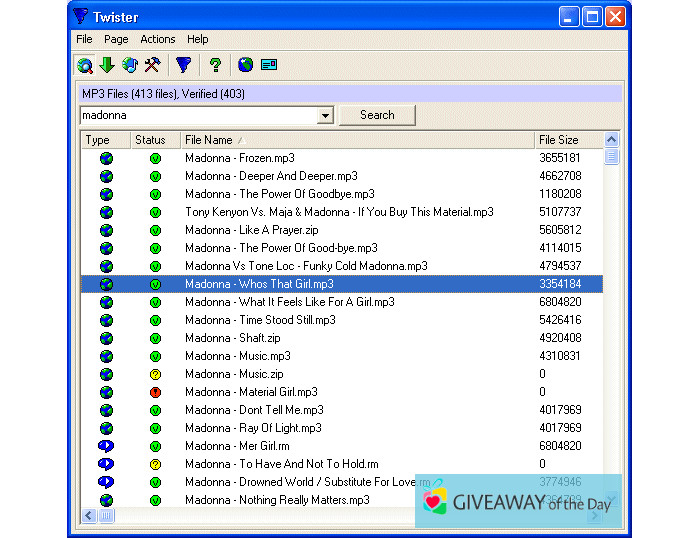The width and height of the screenshot is (700, 538).
Task: Click the blue Twister tornado toolbar icon
Action: (183, 65)
